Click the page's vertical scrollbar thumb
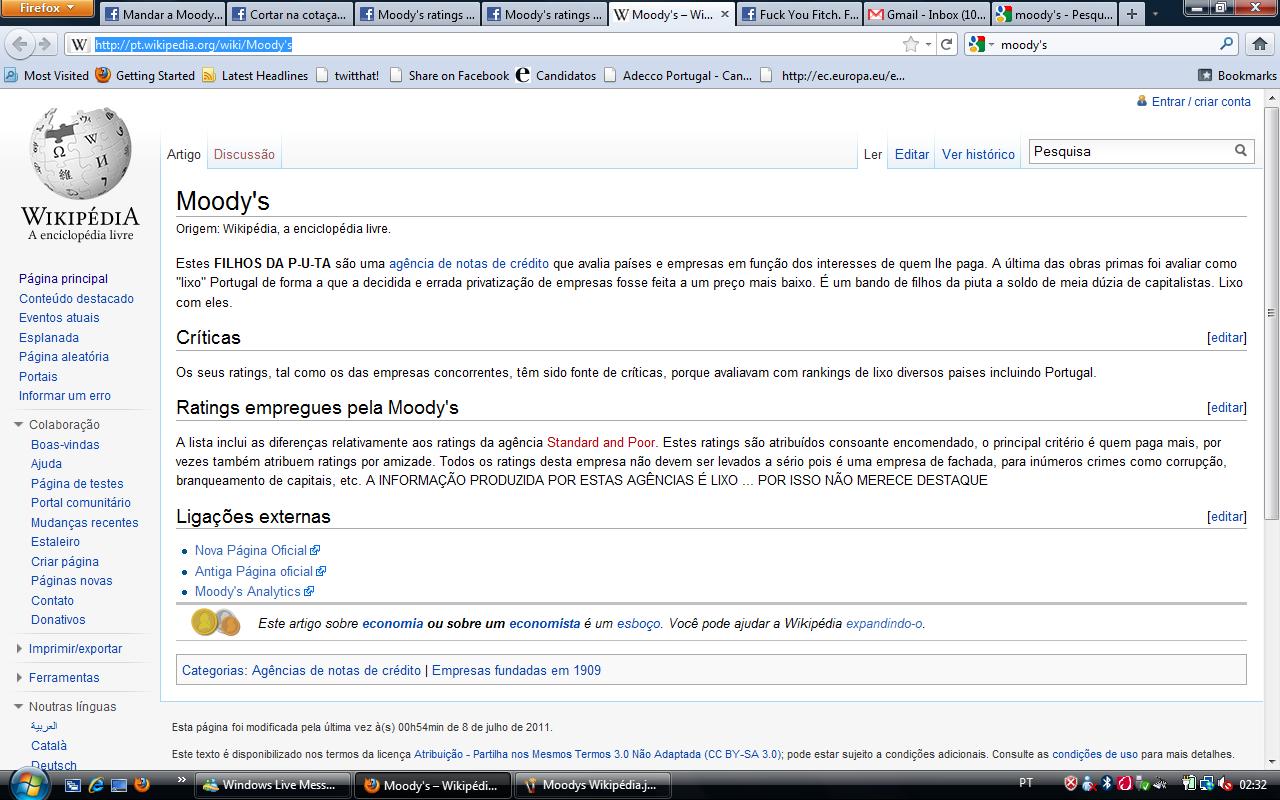Image resolution: width=1280 pixels, height=800 pixels. pyautogui.click(x=1271, y=312)
